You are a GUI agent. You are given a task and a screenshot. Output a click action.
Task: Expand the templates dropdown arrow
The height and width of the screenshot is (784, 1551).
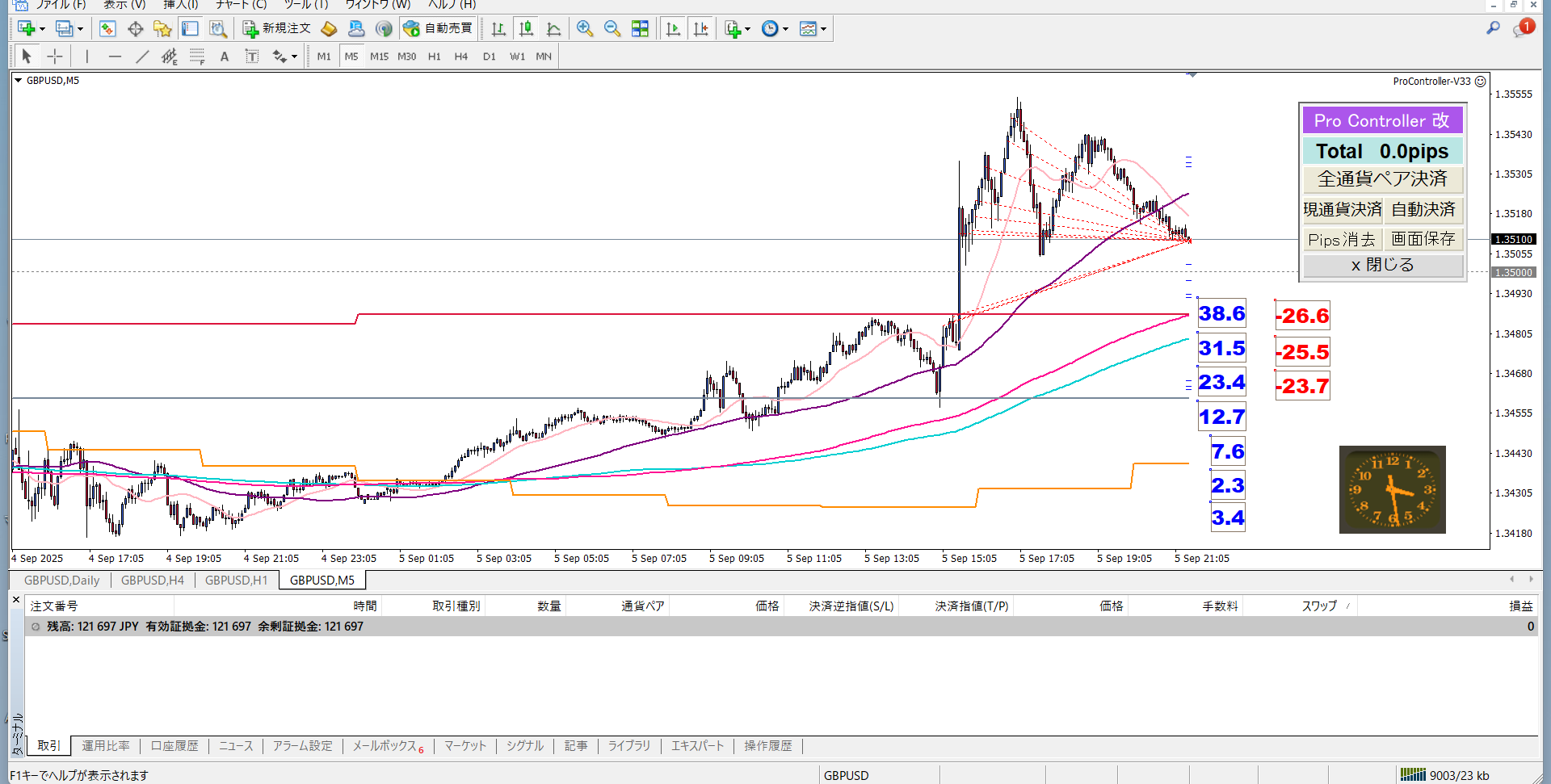coord(823,29)
